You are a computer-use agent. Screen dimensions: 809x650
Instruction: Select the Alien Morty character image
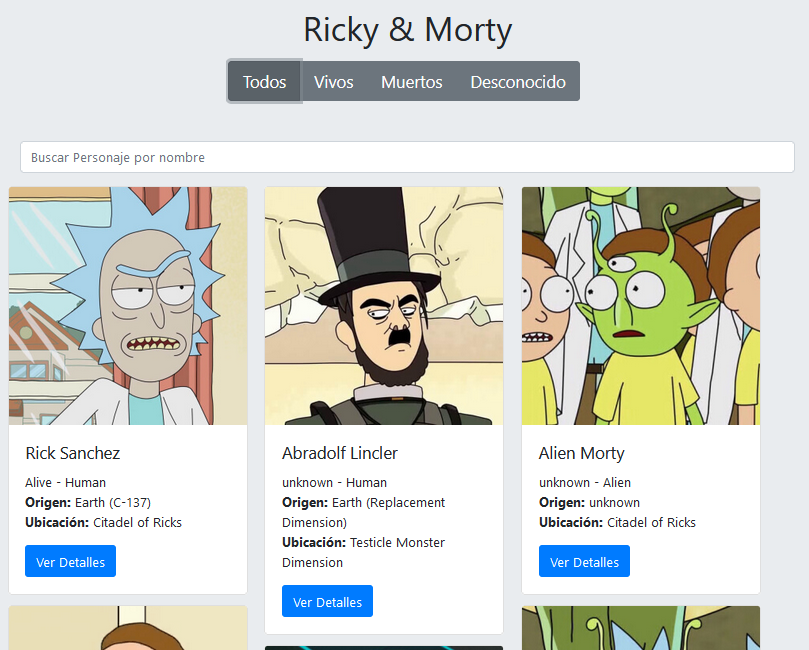click(x=640, y=306)
